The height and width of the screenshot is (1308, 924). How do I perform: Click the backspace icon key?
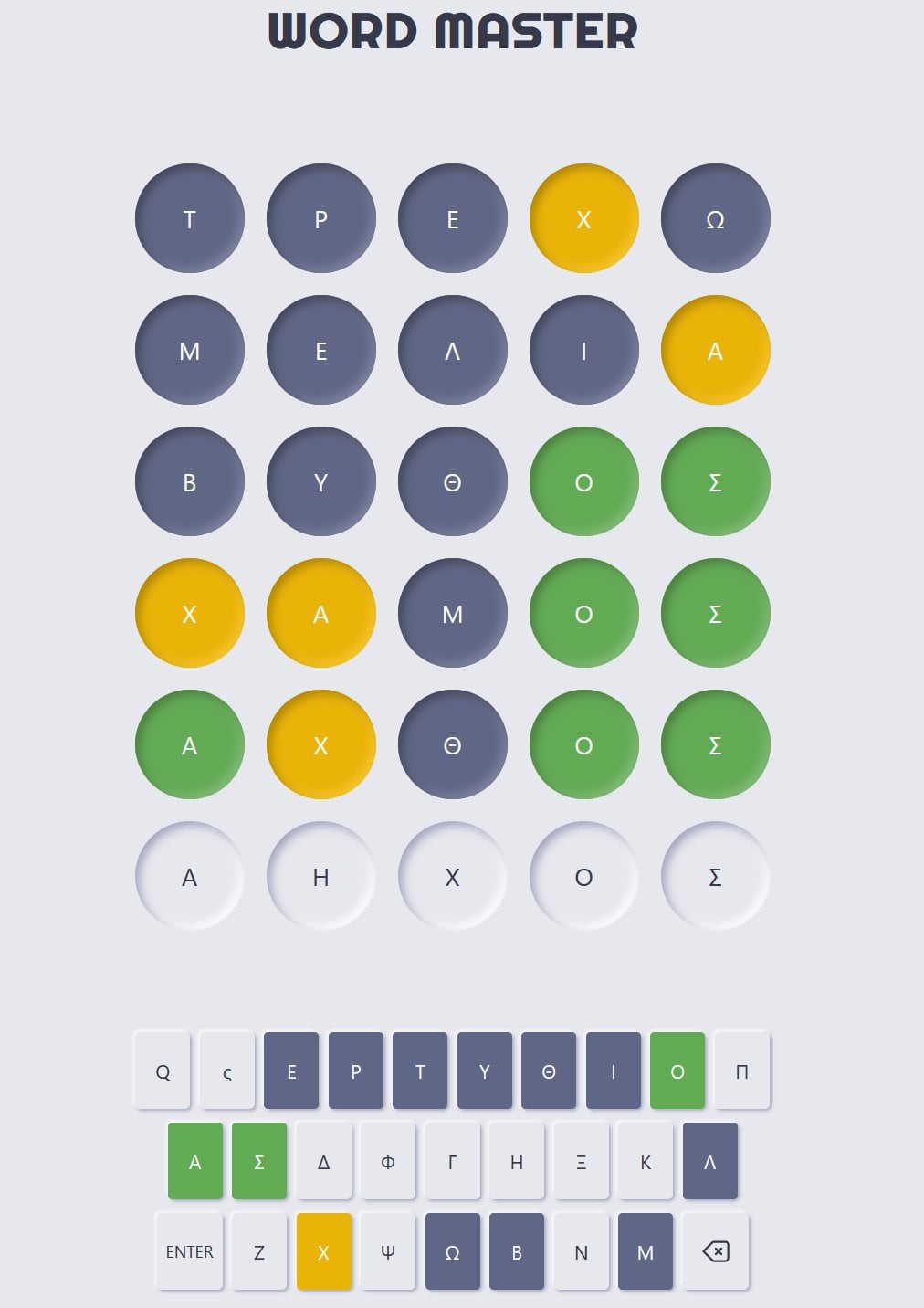[x=715, y=1251]
